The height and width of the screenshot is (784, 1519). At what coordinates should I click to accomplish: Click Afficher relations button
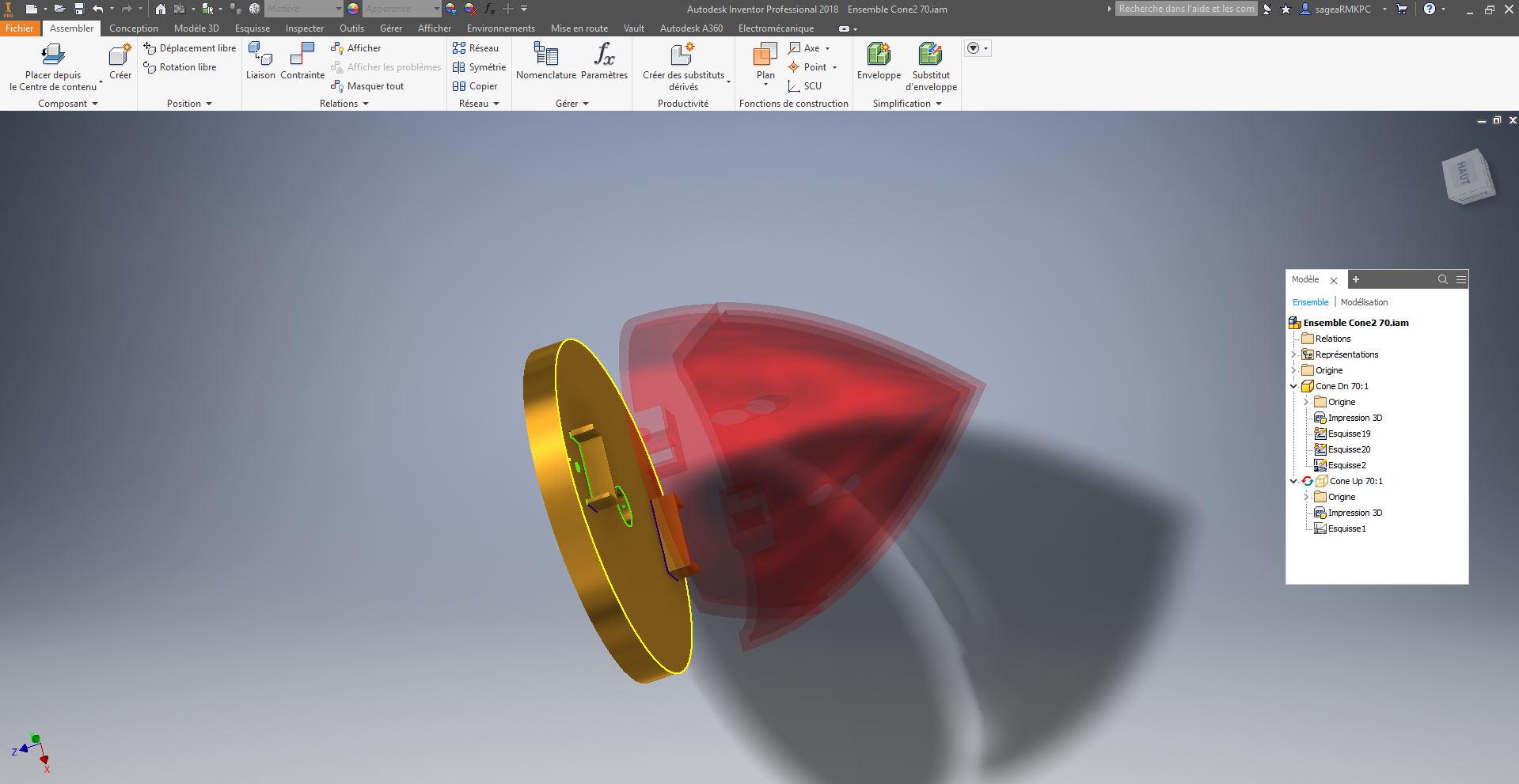point(355,48)
